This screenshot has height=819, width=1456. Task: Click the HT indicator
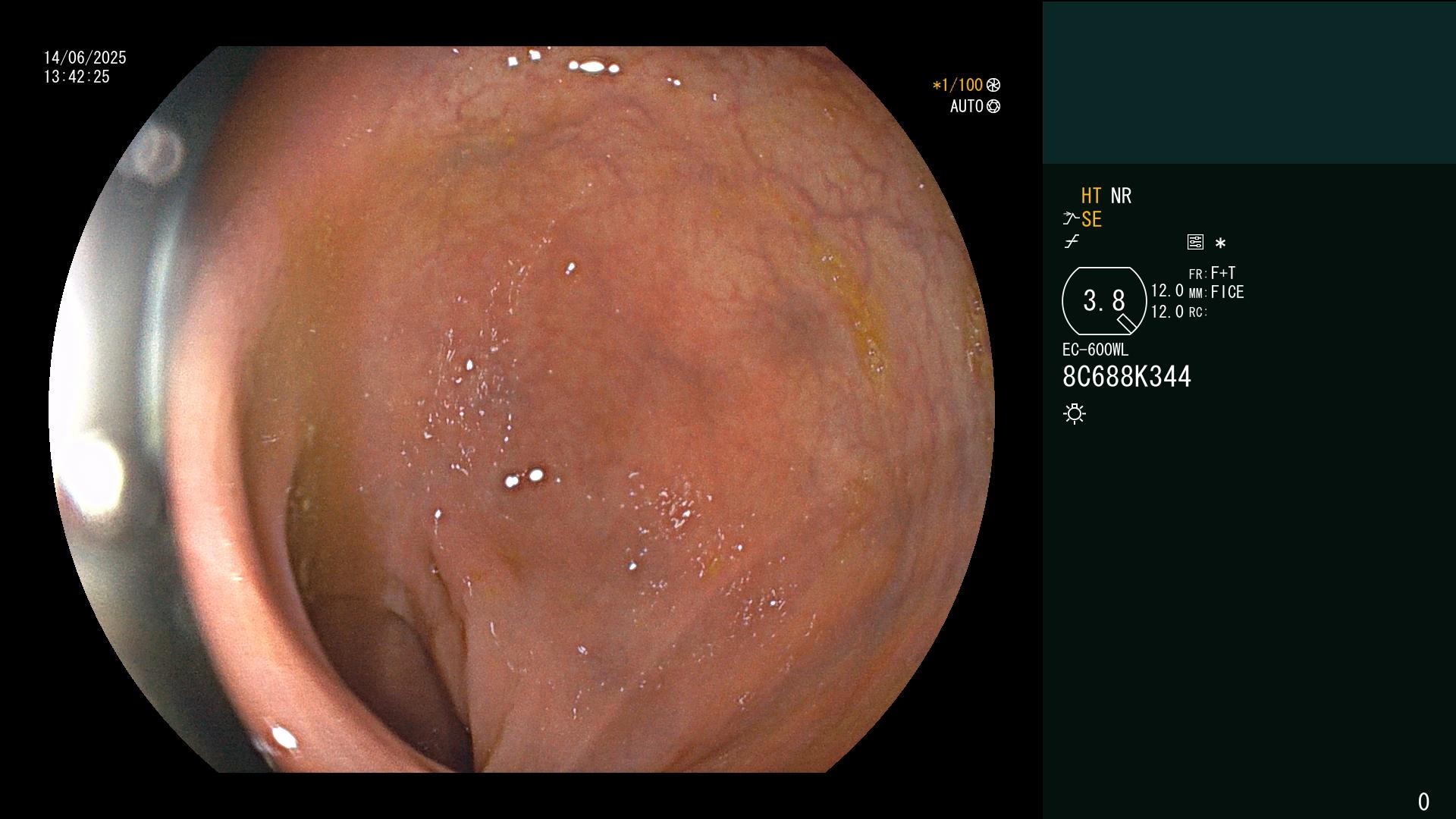pyautogui.click(x=1091, y=196)
